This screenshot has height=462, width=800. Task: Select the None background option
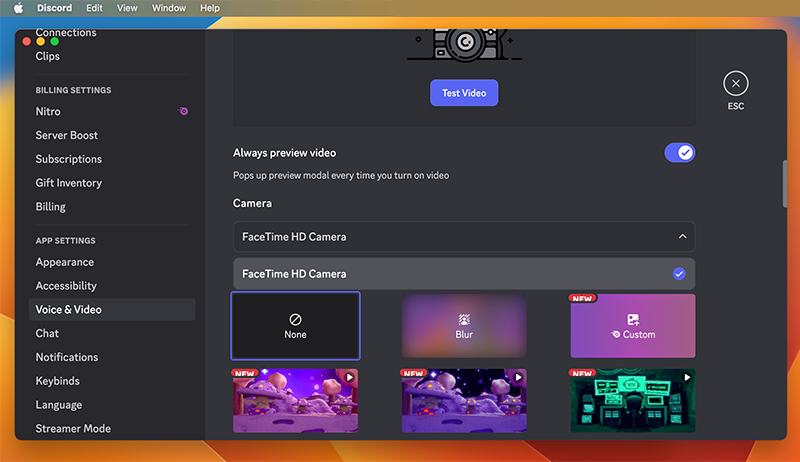tap(295, 325)
